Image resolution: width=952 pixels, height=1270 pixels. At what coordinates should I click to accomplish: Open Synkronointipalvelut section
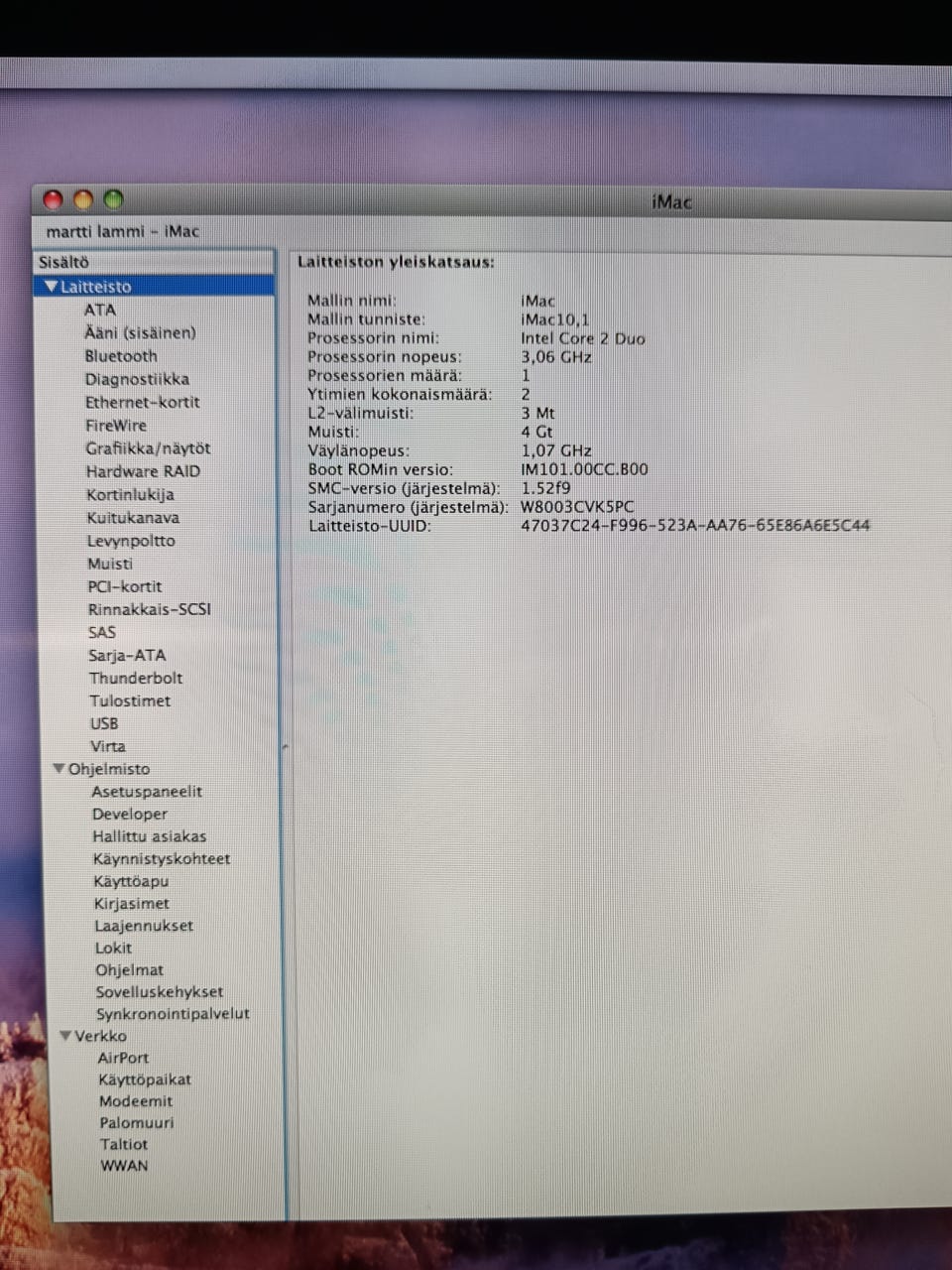click(173, 1014)
